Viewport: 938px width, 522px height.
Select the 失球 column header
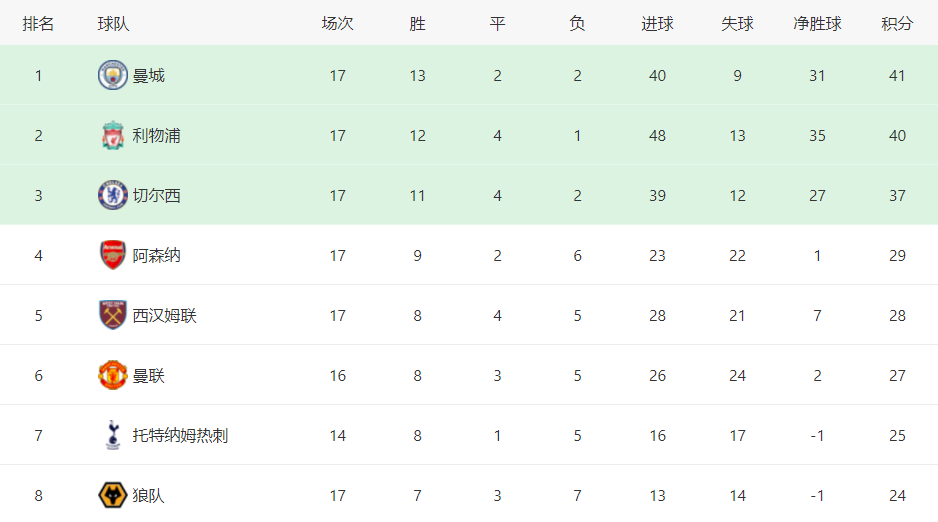pyautogui.click(x=737, y=24)
